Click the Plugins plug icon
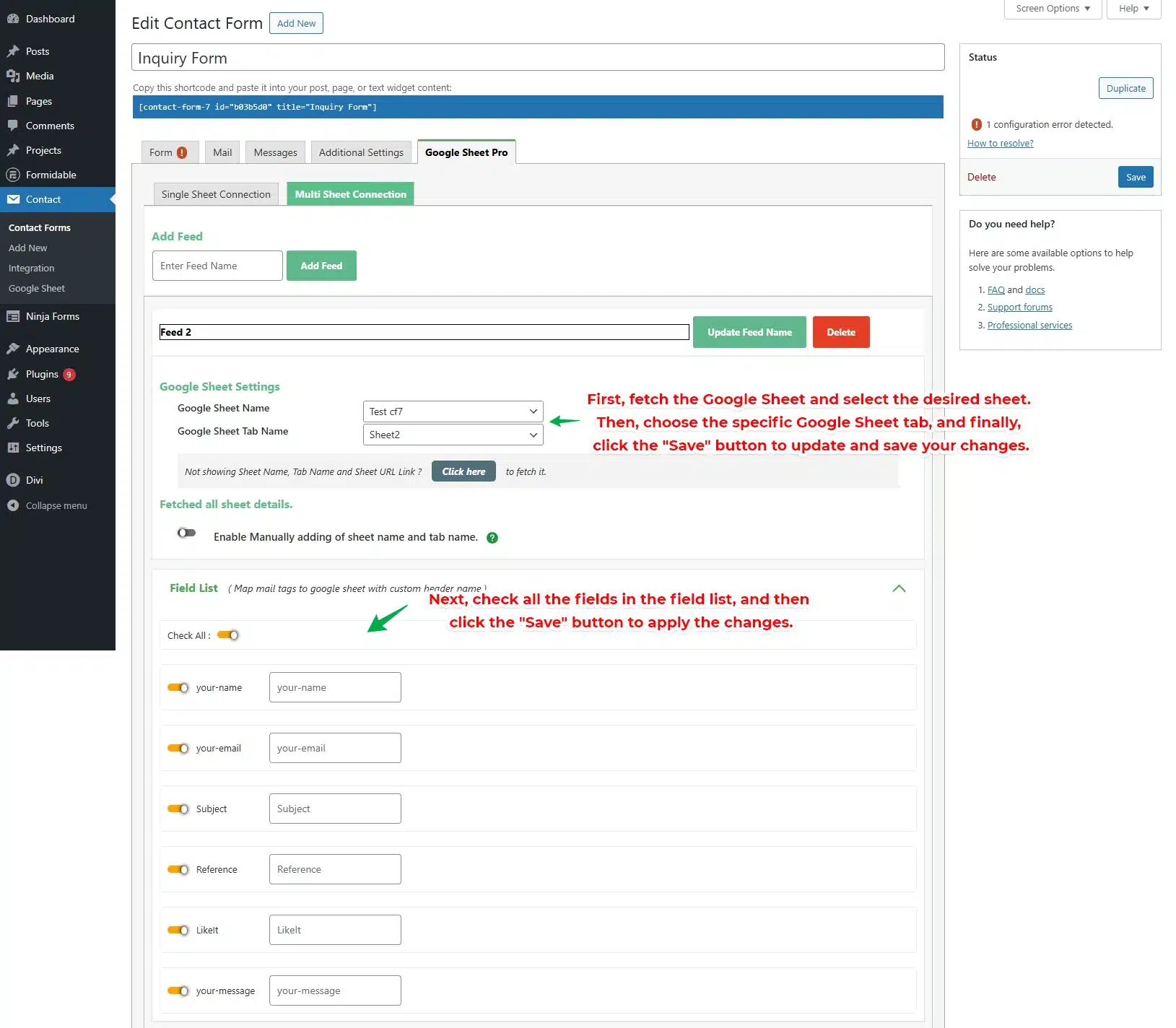The image size is (1176, 1028). [x=13, y=374]
